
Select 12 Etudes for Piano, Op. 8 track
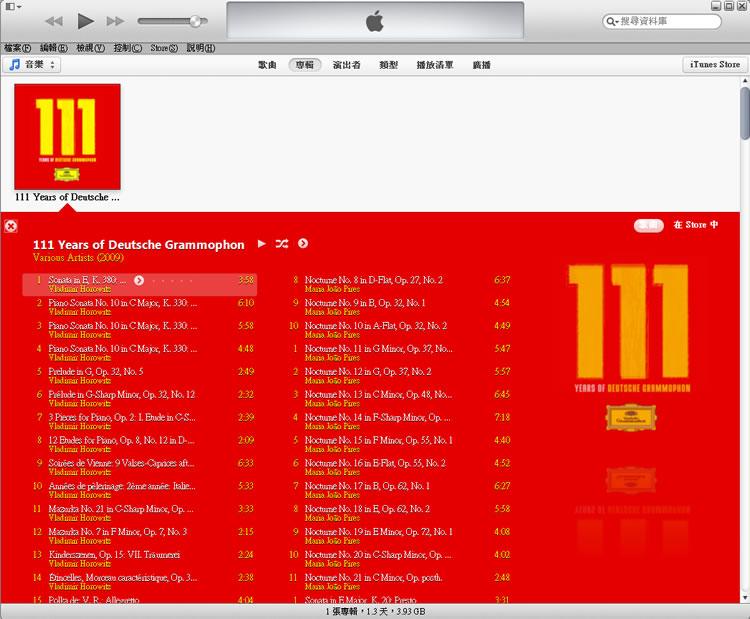pos(140,444)
